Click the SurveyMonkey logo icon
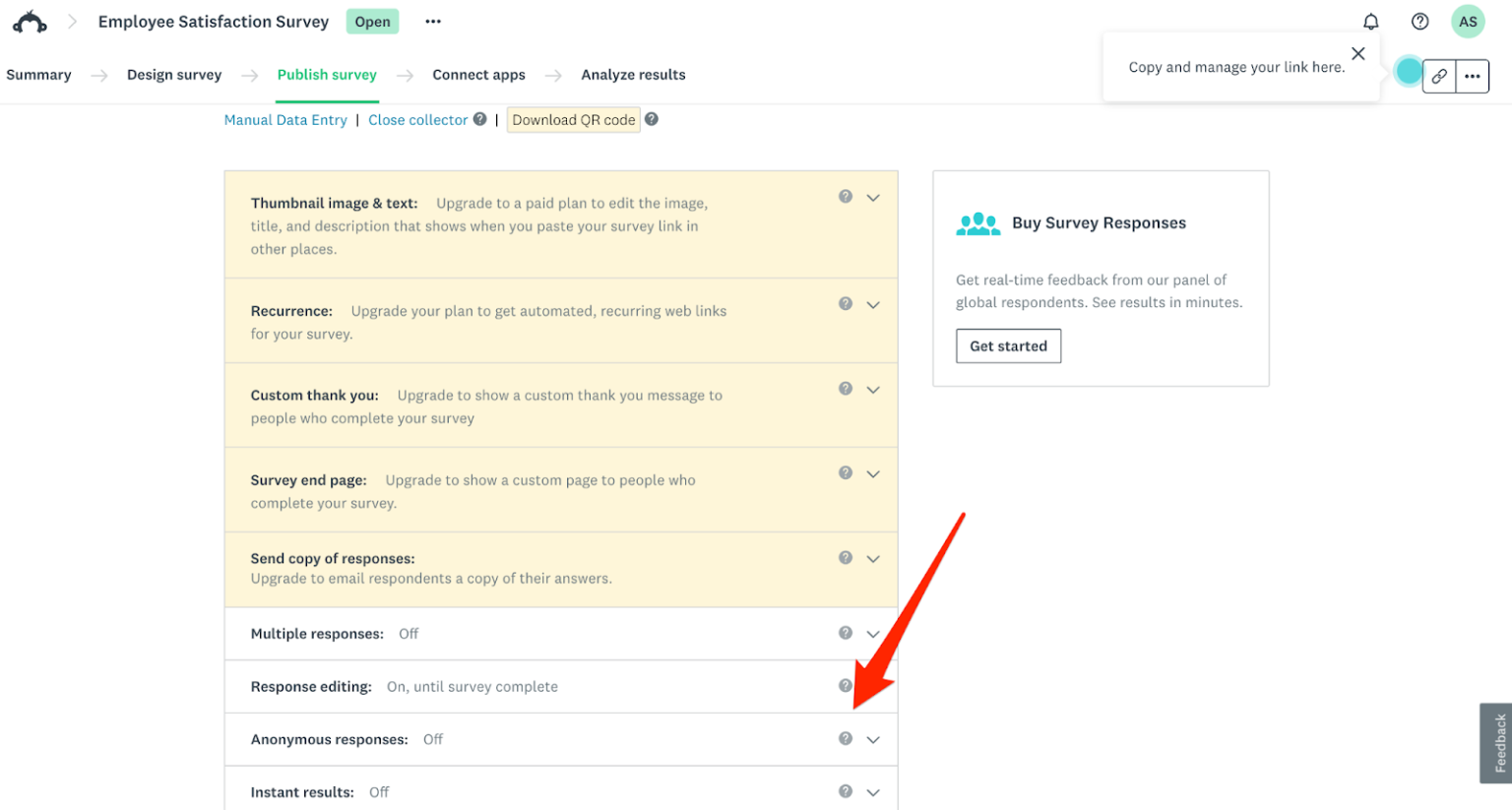Screen dimensions: 1512x810 tap(30, 22)
